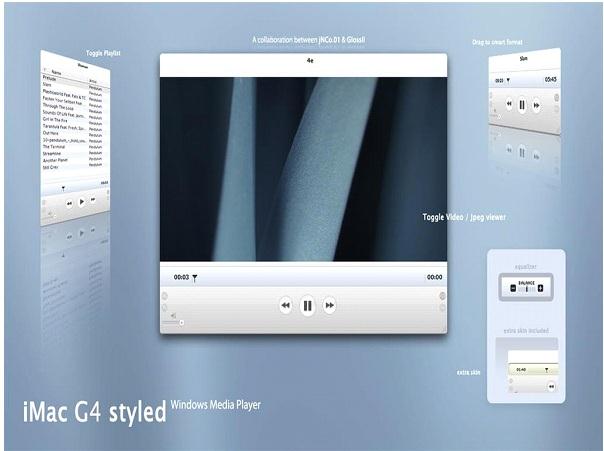
Task: Click the balance minus button in equalizer
Action: click(x=513, y=288)
